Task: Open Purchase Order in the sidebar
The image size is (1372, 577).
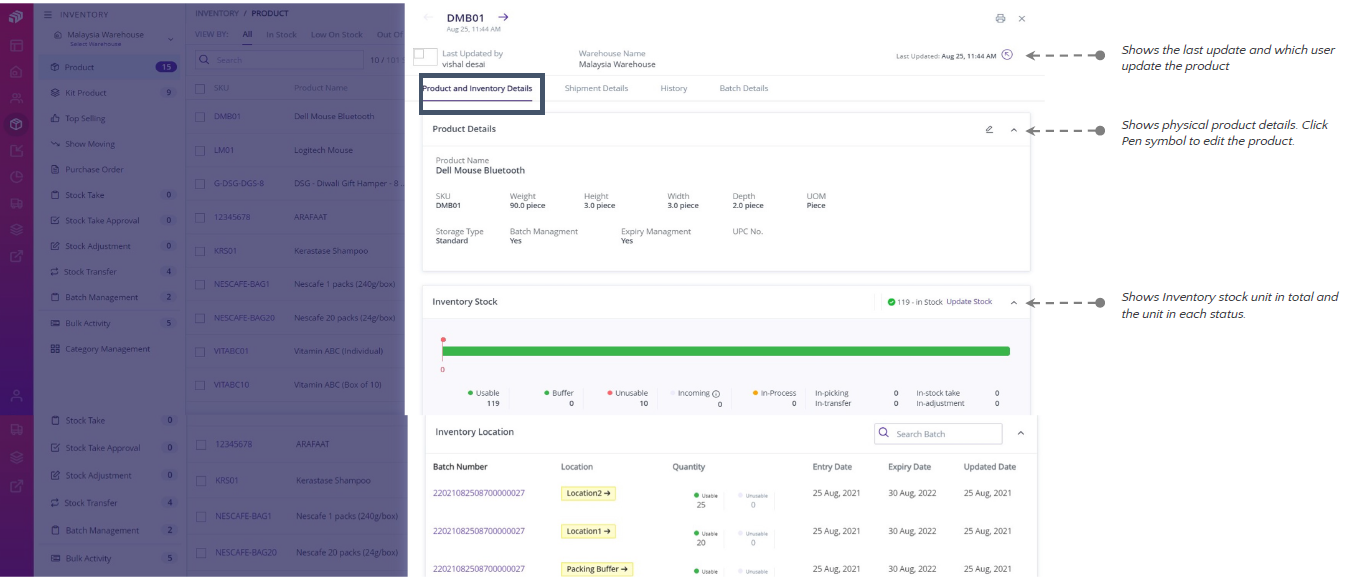Action: pos(111,170)
